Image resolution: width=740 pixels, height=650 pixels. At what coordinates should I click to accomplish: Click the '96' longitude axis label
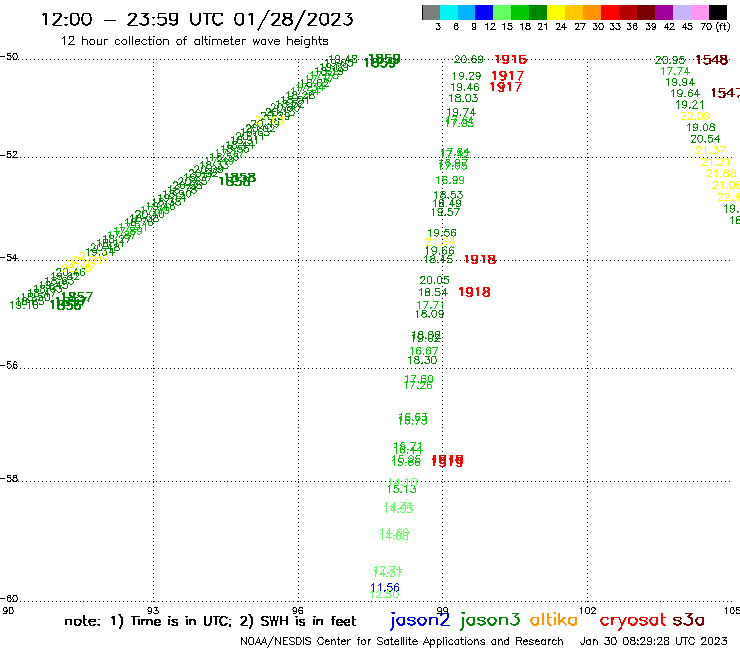(298, 611)
